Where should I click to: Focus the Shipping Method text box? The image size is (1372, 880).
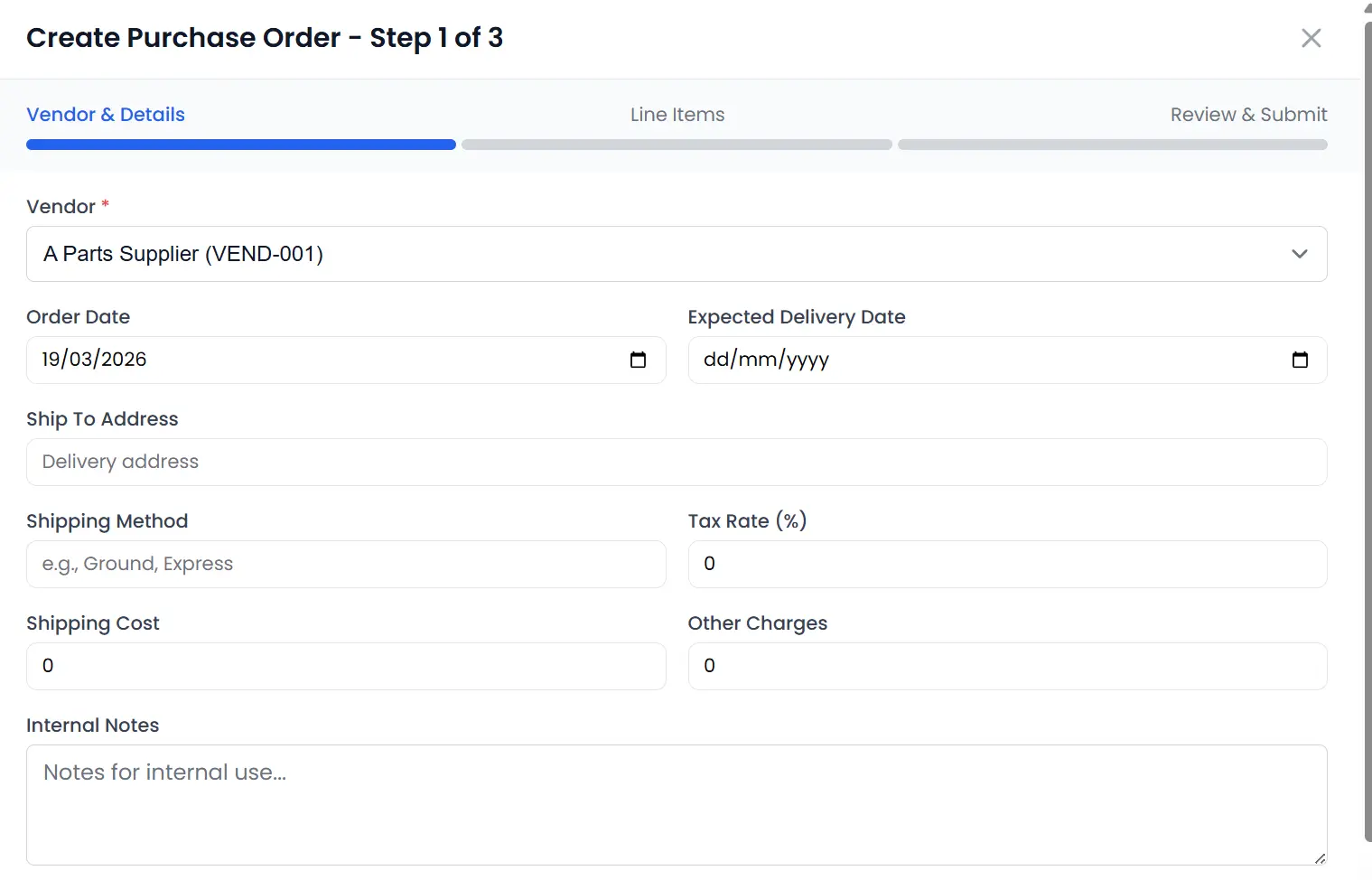click(346, 564)
